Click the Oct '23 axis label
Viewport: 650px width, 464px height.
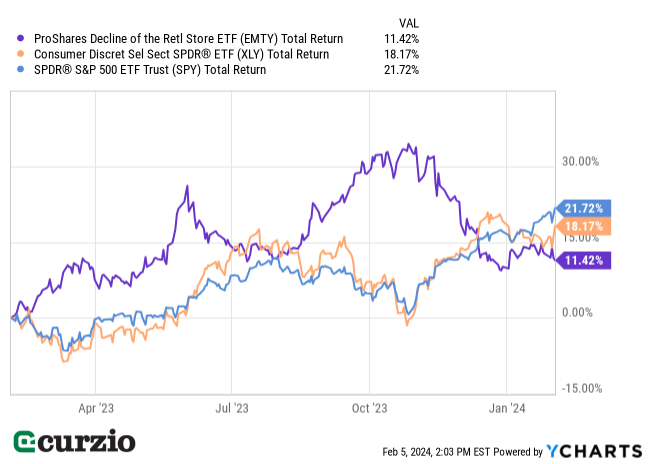(369, 408)
